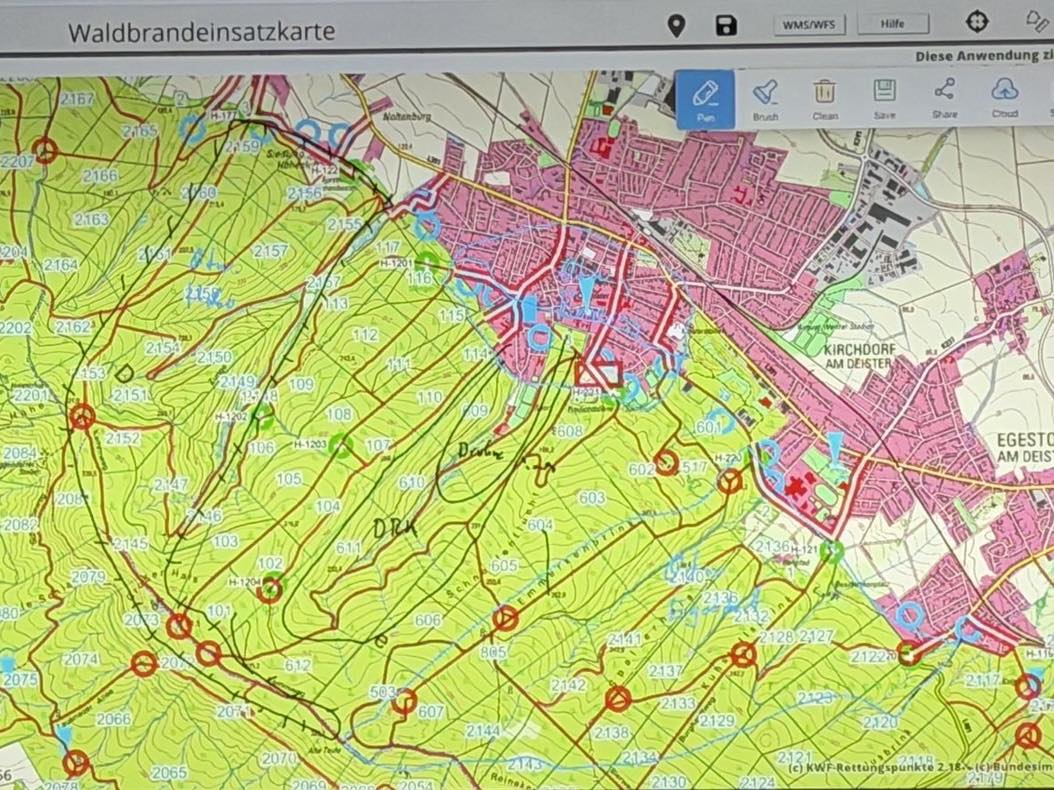Click the Cloud upload icon
Viewport: 1054px width, 790px height.
1004,98
